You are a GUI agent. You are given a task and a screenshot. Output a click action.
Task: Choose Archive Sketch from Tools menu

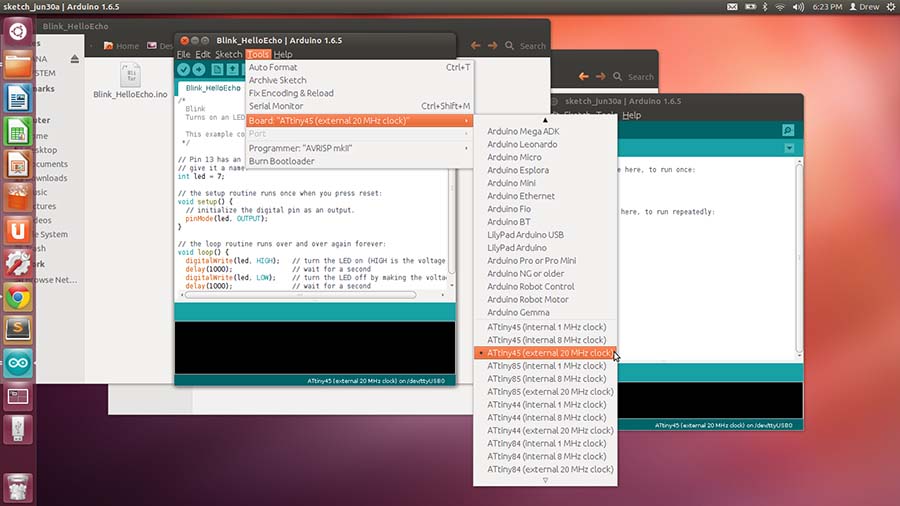pyautogui.click(x=359, y=80)
